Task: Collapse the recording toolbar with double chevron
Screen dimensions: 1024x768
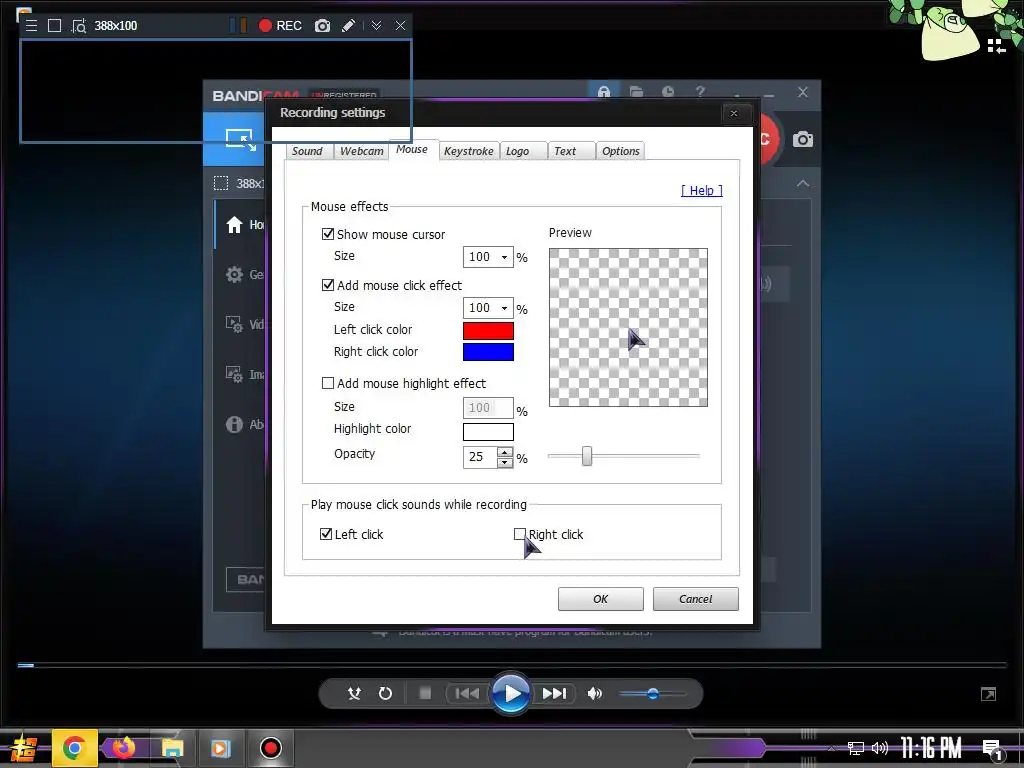Action: pyautogui.click(x=376, y=25)
